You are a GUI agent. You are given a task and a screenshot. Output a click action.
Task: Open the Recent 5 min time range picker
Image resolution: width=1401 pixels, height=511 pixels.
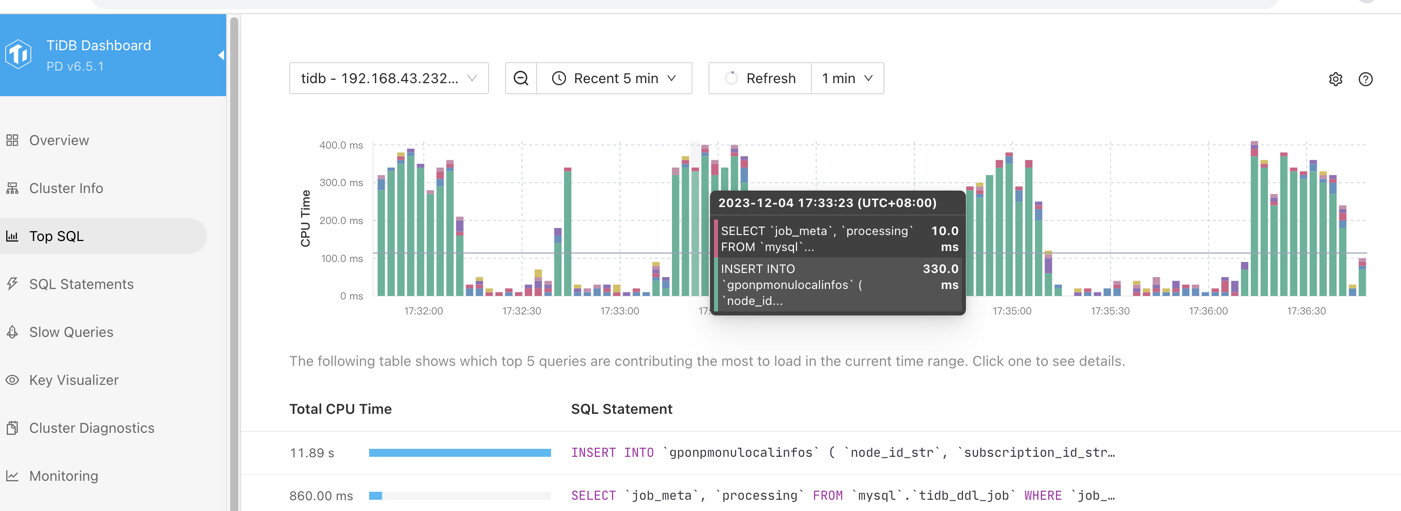[614, 78]
